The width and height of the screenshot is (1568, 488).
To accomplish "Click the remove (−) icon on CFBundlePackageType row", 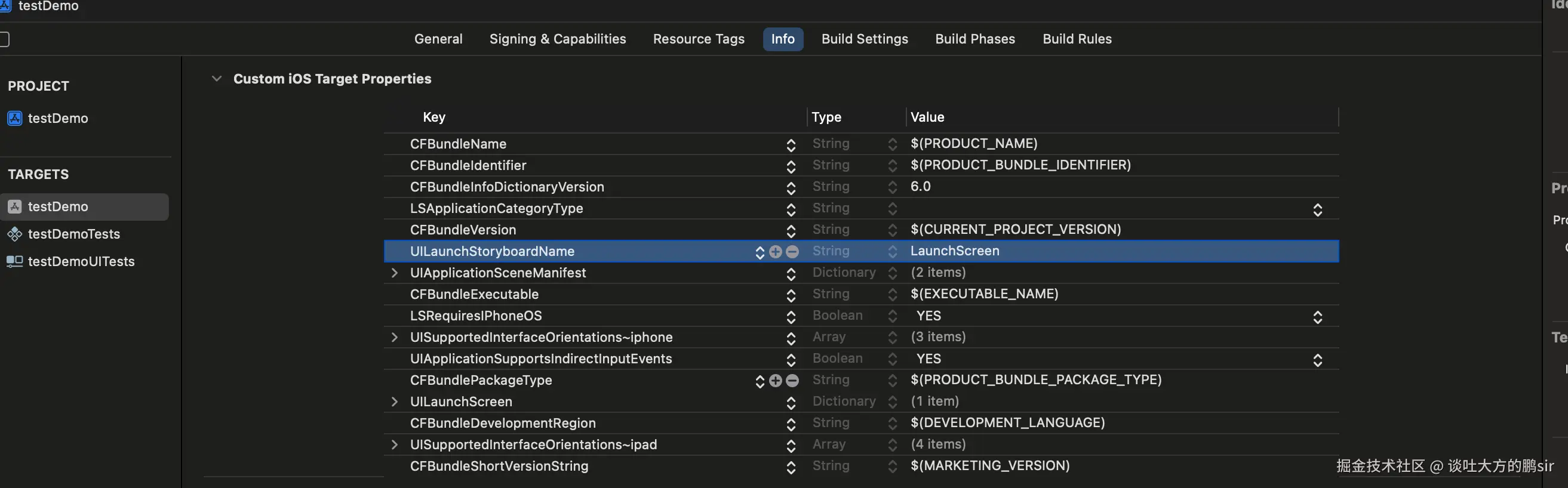I will click(792, 381).
